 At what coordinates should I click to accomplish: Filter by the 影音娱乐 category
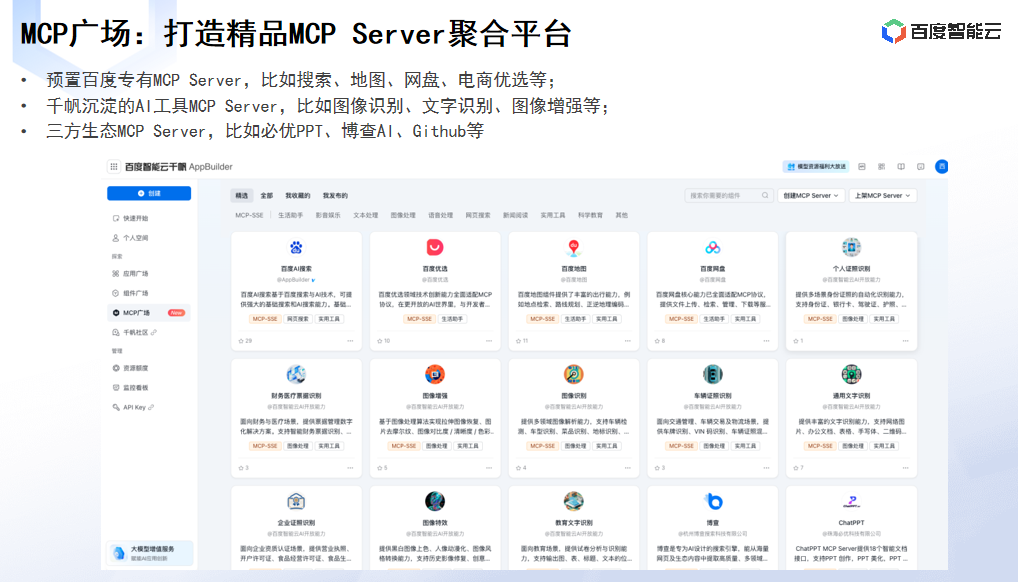(328, 215)
